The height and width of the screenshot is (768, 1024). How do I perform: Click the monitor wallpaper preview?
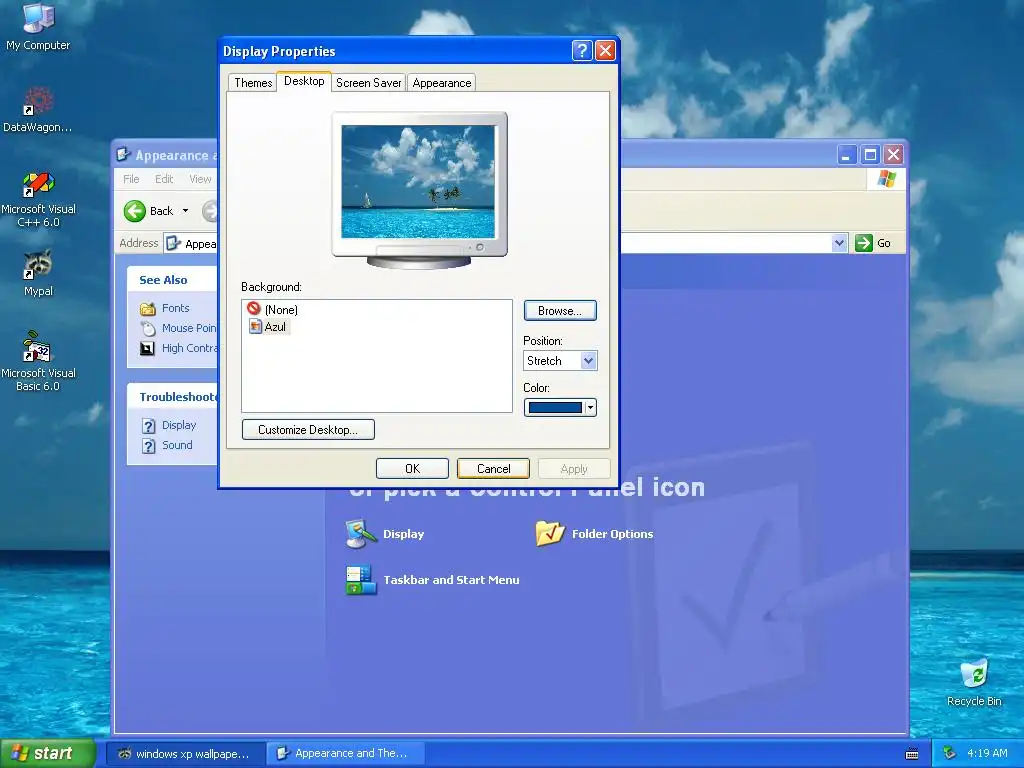[x=418, y=181]
